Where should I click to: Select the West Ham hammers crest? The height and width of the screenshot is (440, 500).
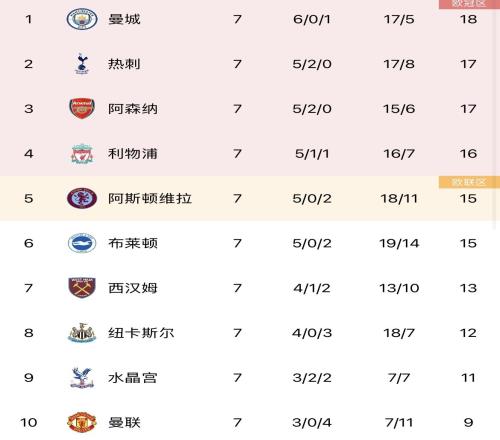[82, 288]
